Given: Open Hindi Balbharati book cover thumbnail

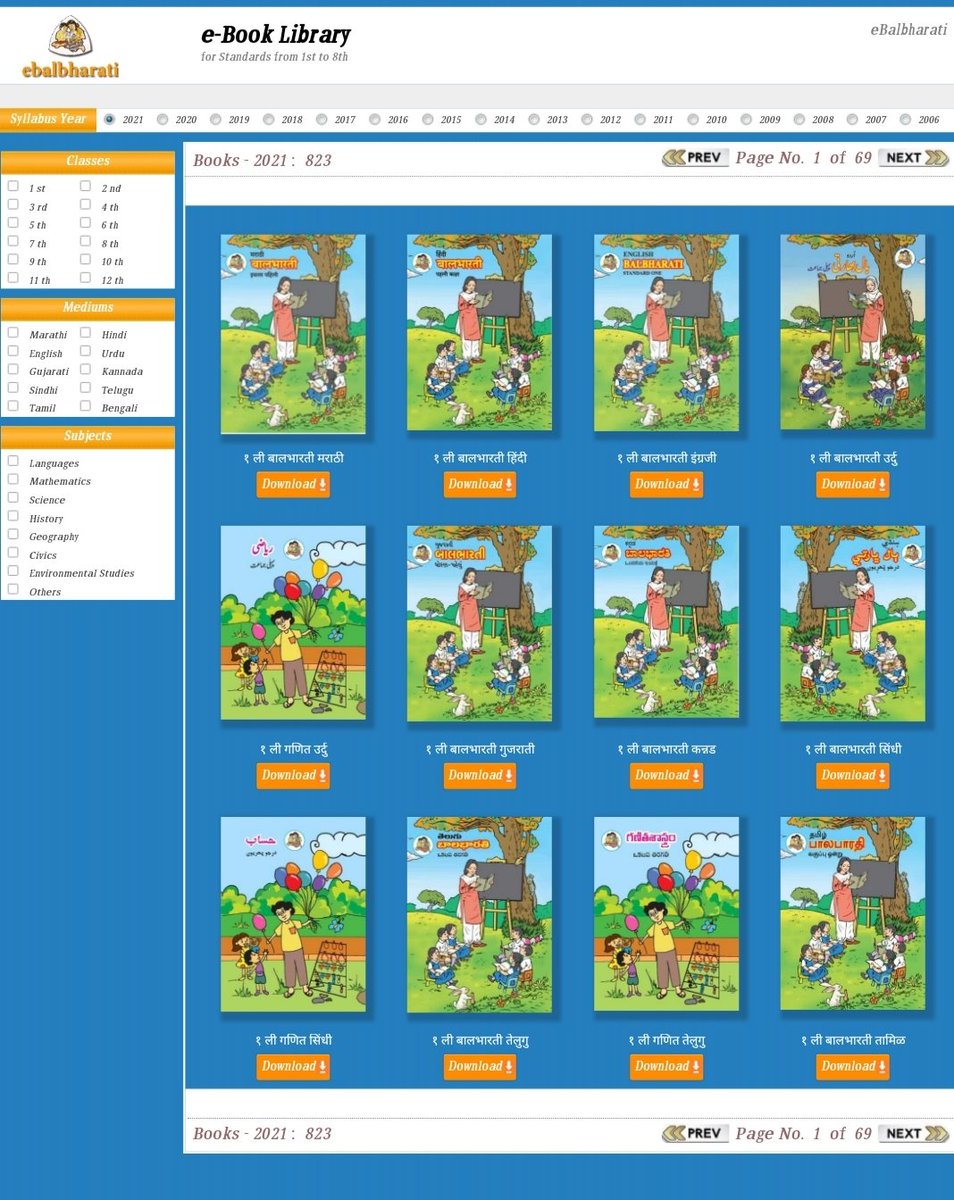Looking at the screenshot, I should click(480, 333).
